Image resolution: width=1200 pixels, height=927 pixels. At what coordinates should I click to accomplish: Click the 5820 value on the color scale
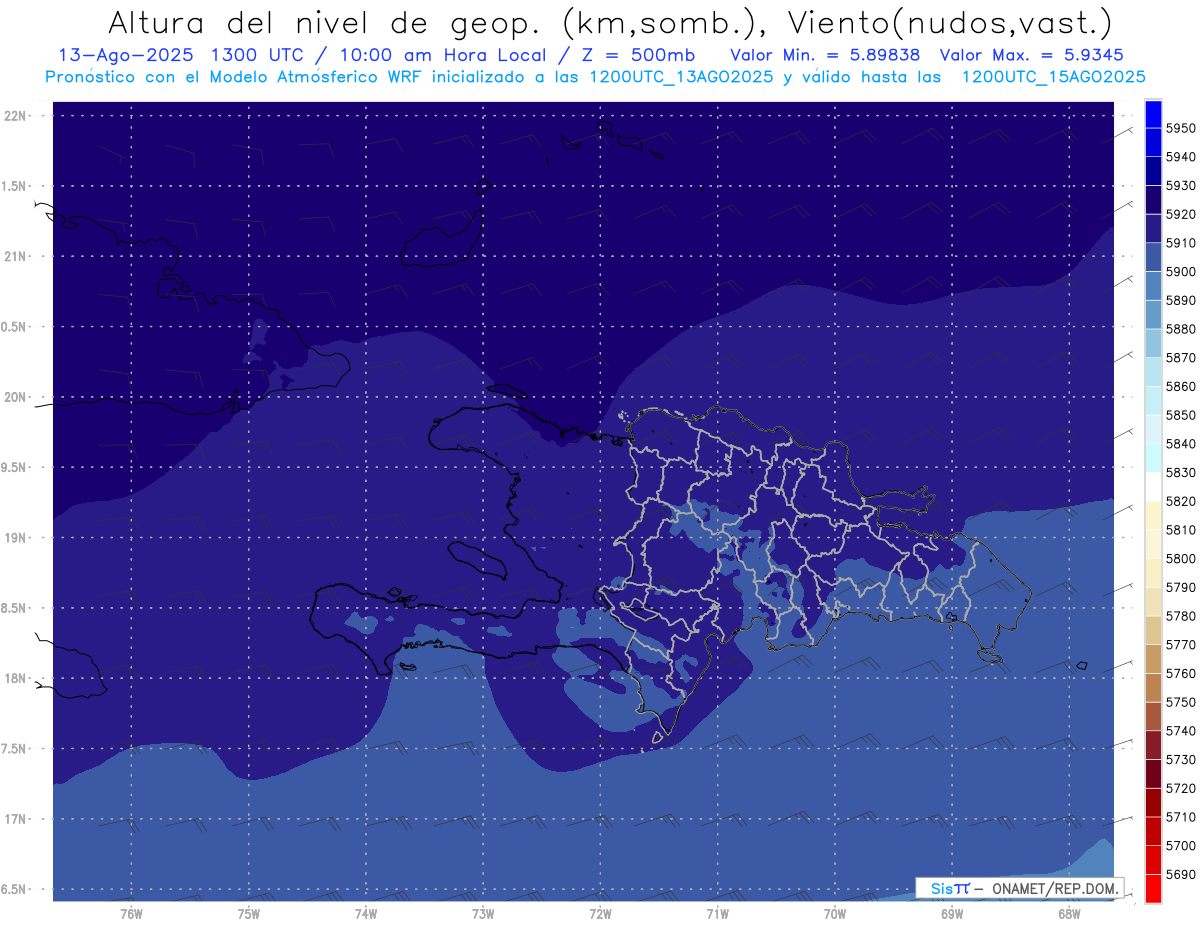click(1180, 501)
